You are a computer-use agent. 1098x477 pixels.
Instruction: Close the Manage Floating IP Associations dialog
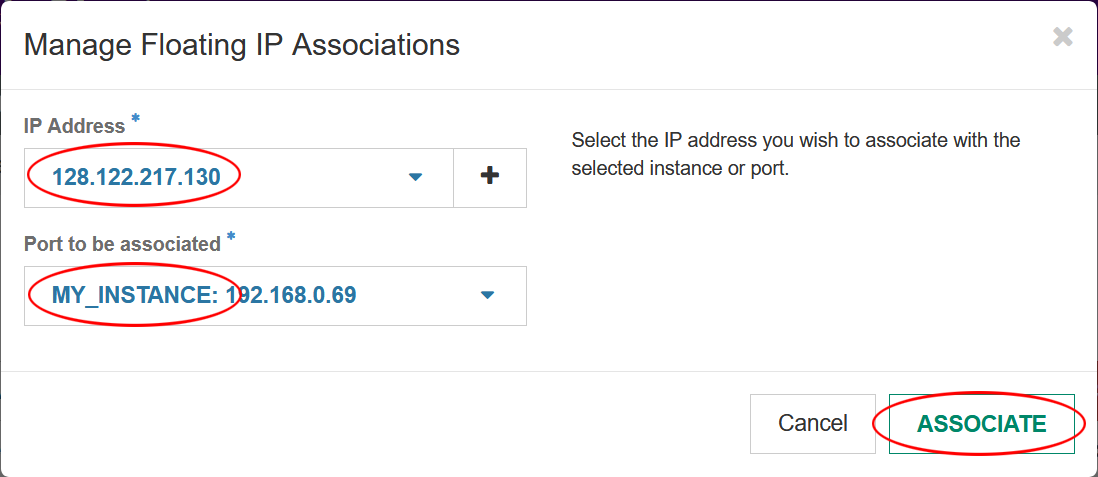coord(1062,38)
